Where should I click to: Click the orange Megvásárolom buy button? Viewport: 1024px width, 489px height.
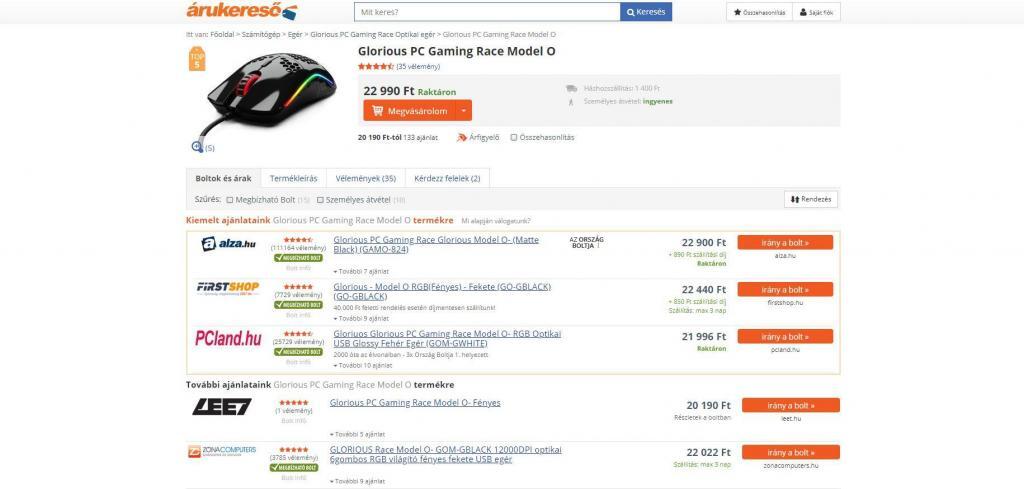click(x=409, y=111)
